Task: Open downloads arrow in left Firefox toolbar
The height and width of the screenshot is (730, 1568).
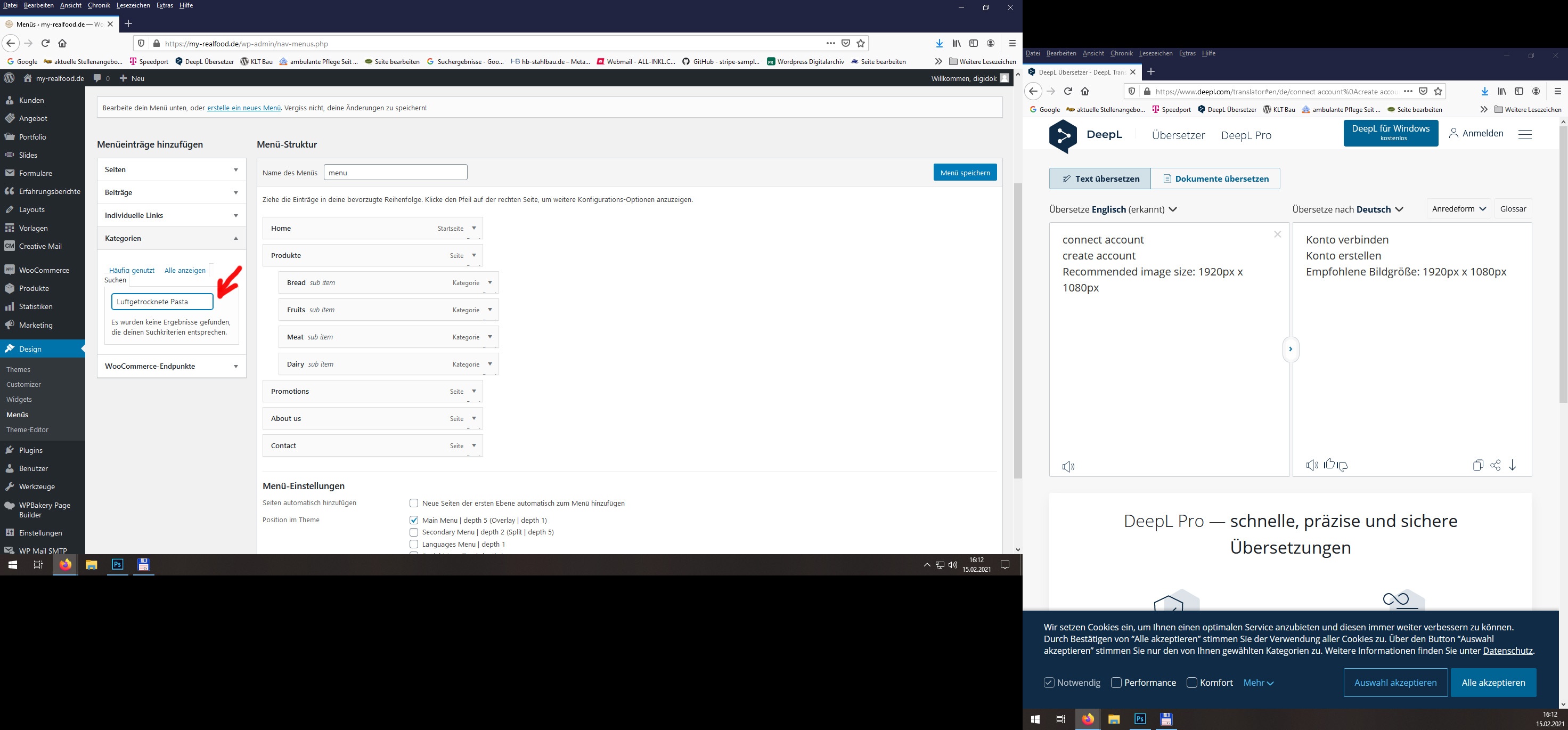Action: click(939, 43)
